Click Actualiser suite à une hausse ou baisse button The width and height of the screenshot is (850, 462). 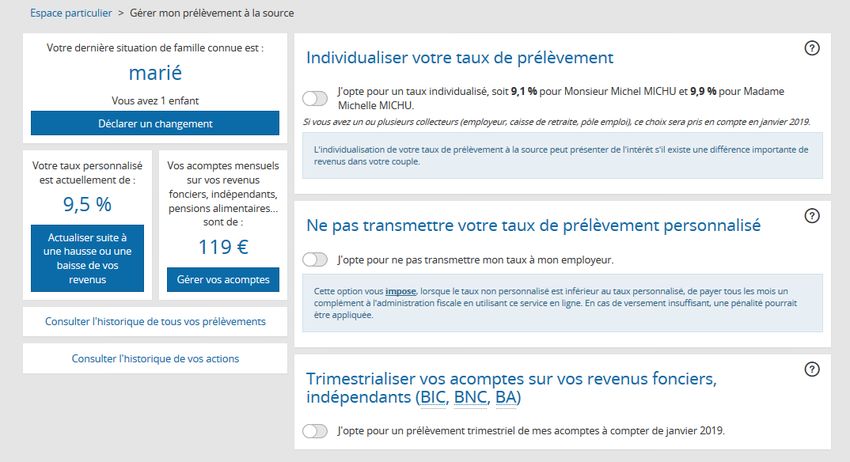88,258
